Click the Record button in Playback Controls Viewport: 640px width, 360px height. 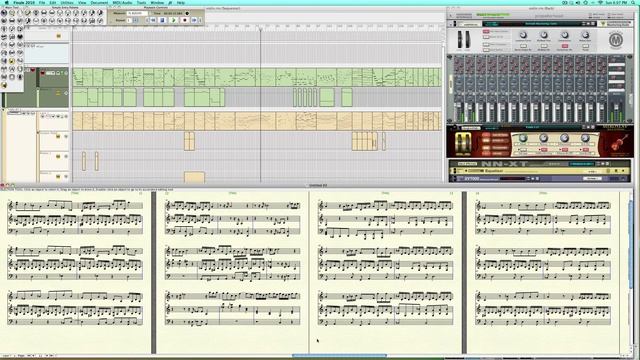185,20
